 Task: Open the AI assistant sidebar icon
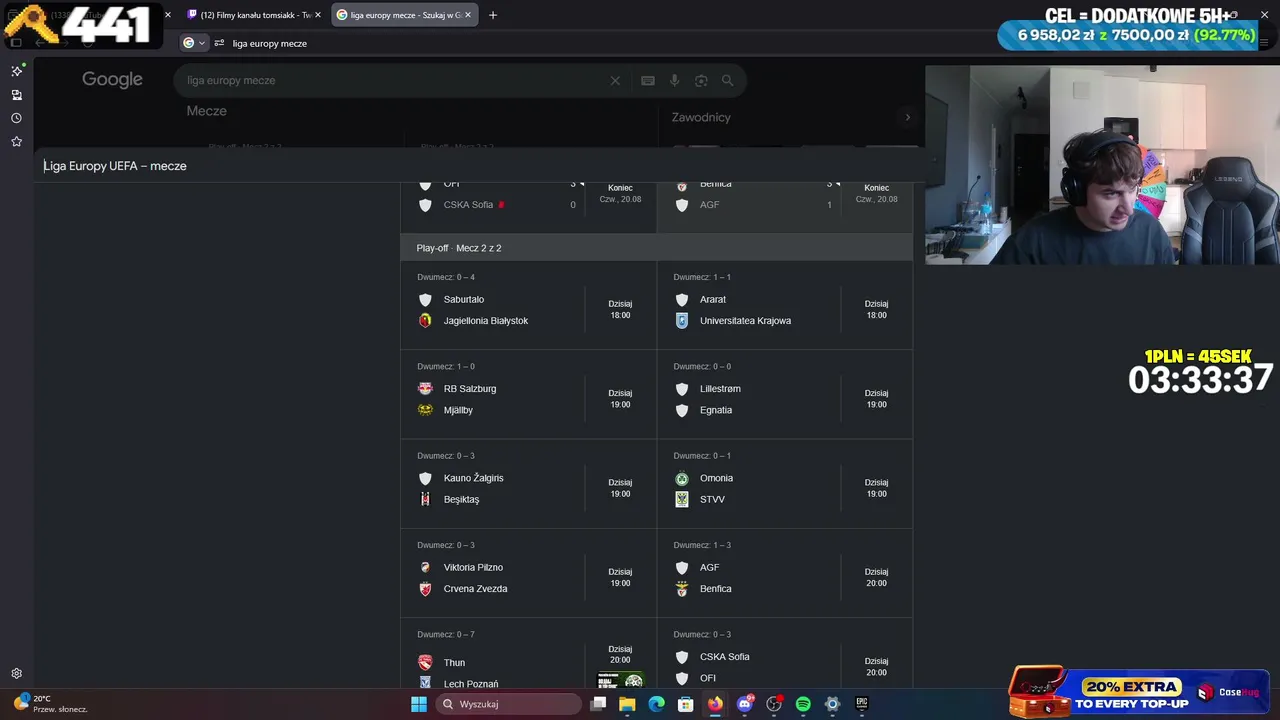click(x=17, y=71)
